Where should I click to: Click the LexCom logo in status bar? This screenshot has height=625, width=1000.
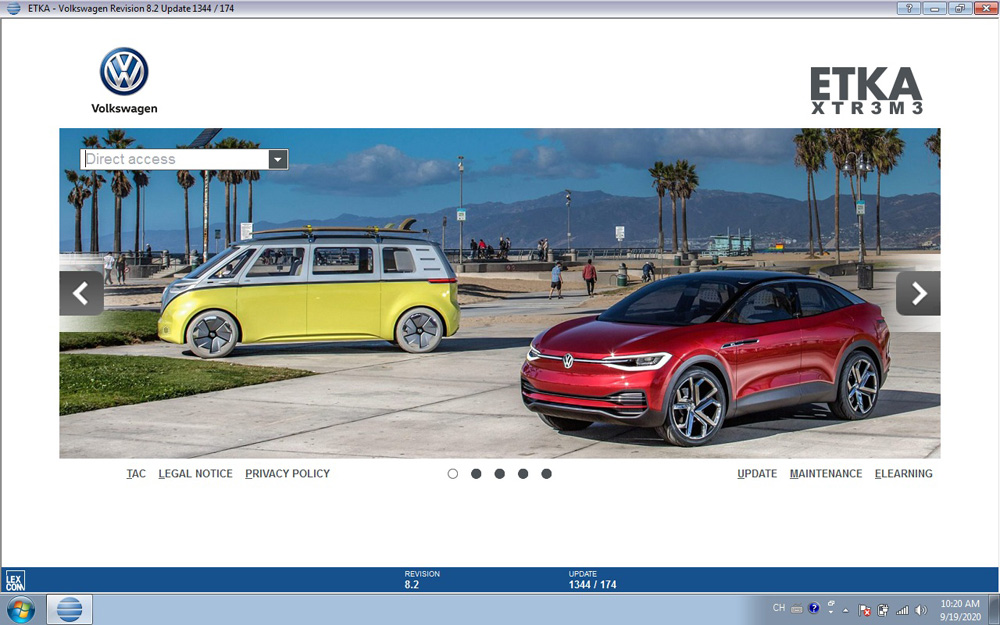pyautogui.click(x=15, y=580)
